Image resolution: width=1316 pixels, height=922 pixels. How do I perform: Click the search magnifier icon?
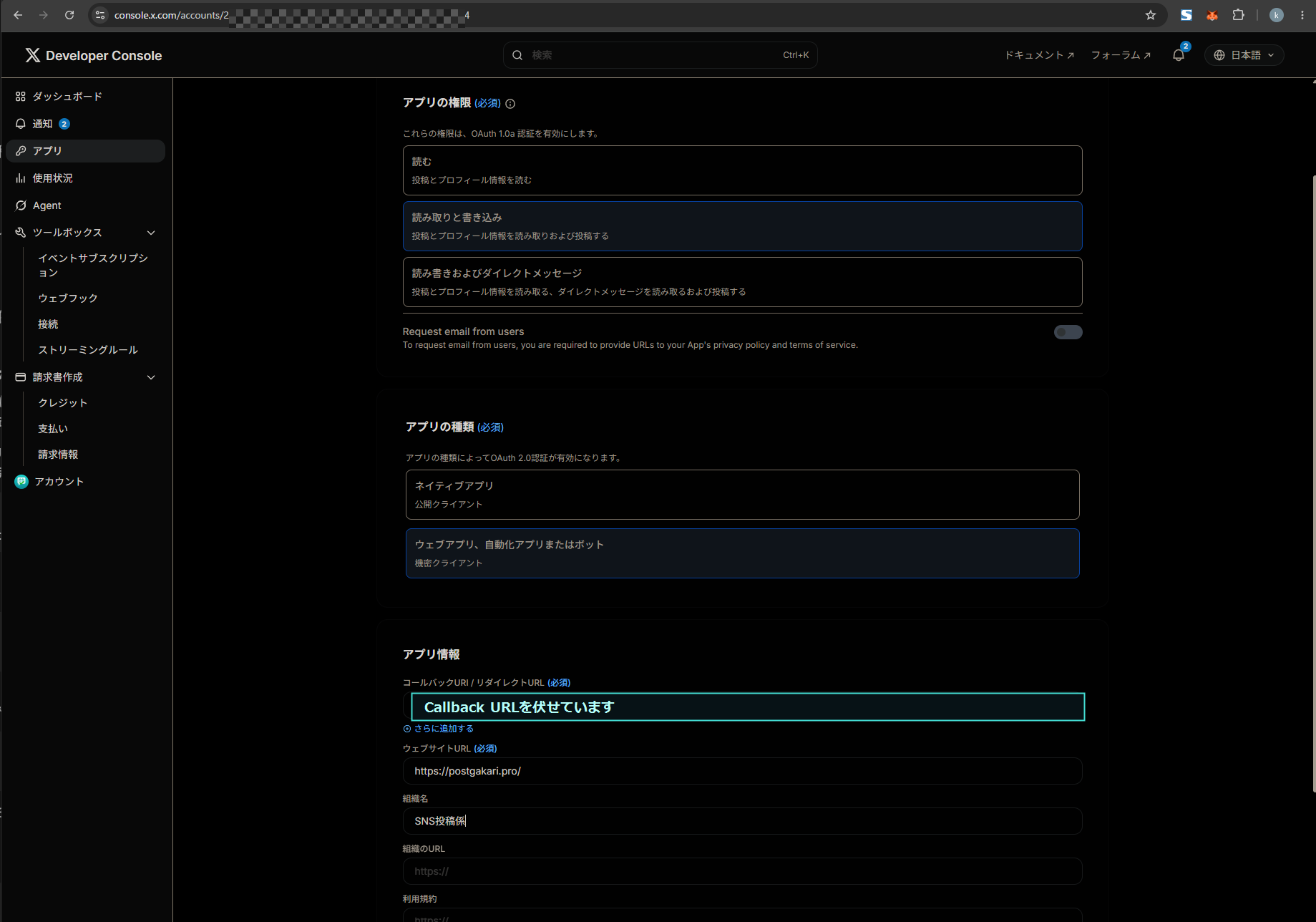coord(517,55)
